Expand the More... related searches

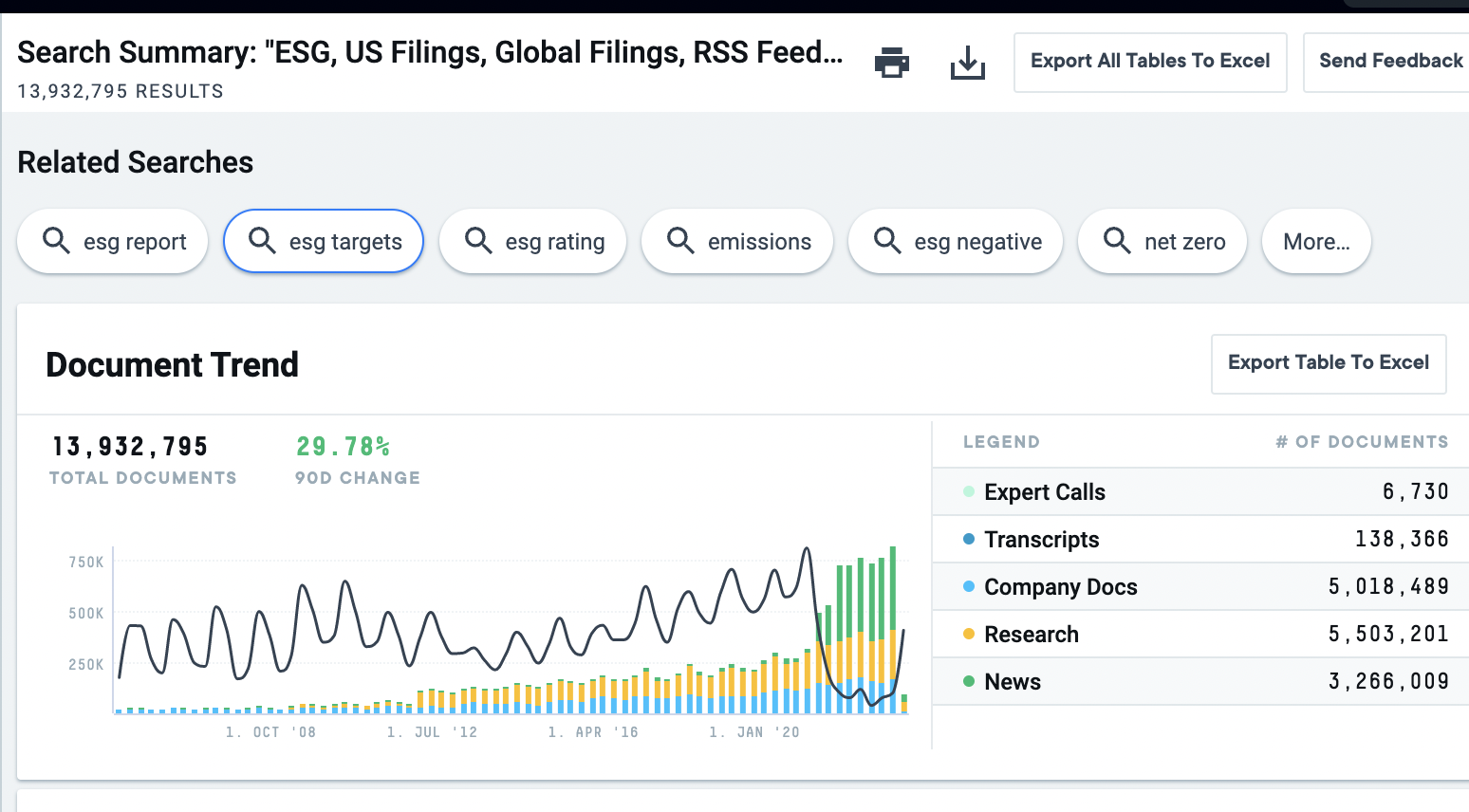1315,242
